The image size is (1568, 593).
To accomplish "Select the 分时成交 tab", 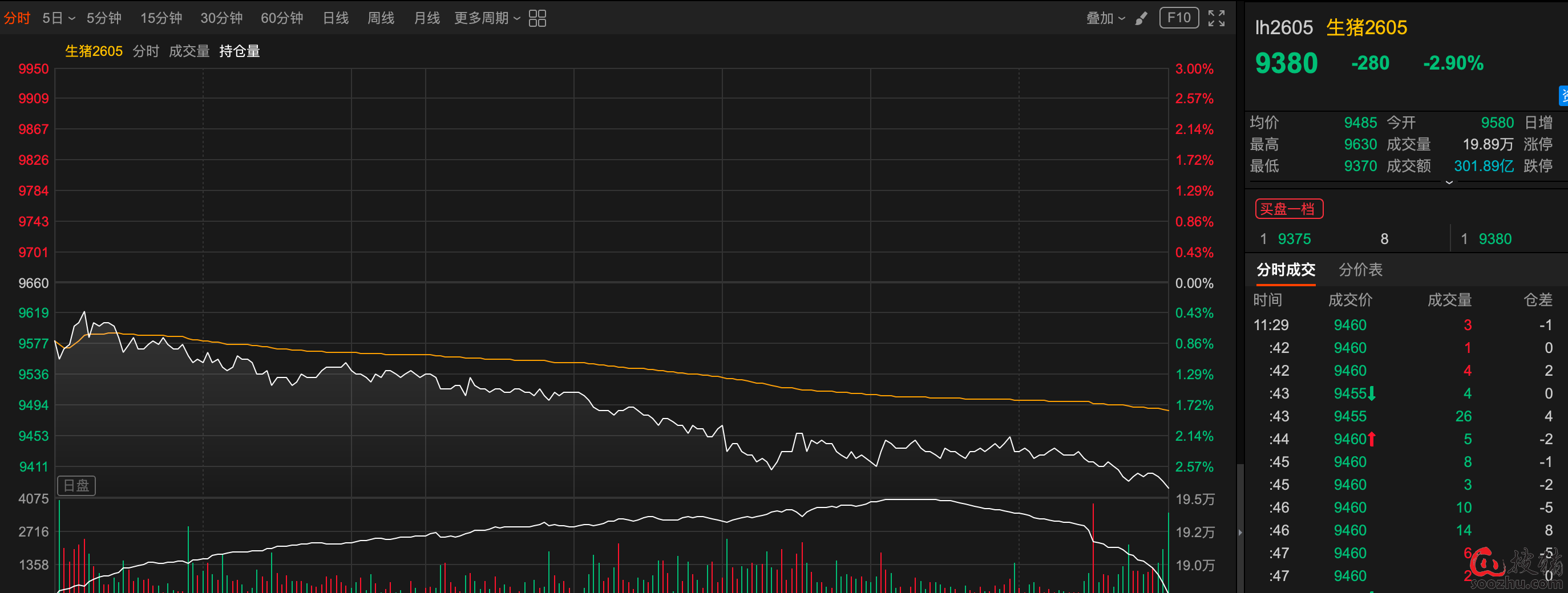I will pos(1286,270).
